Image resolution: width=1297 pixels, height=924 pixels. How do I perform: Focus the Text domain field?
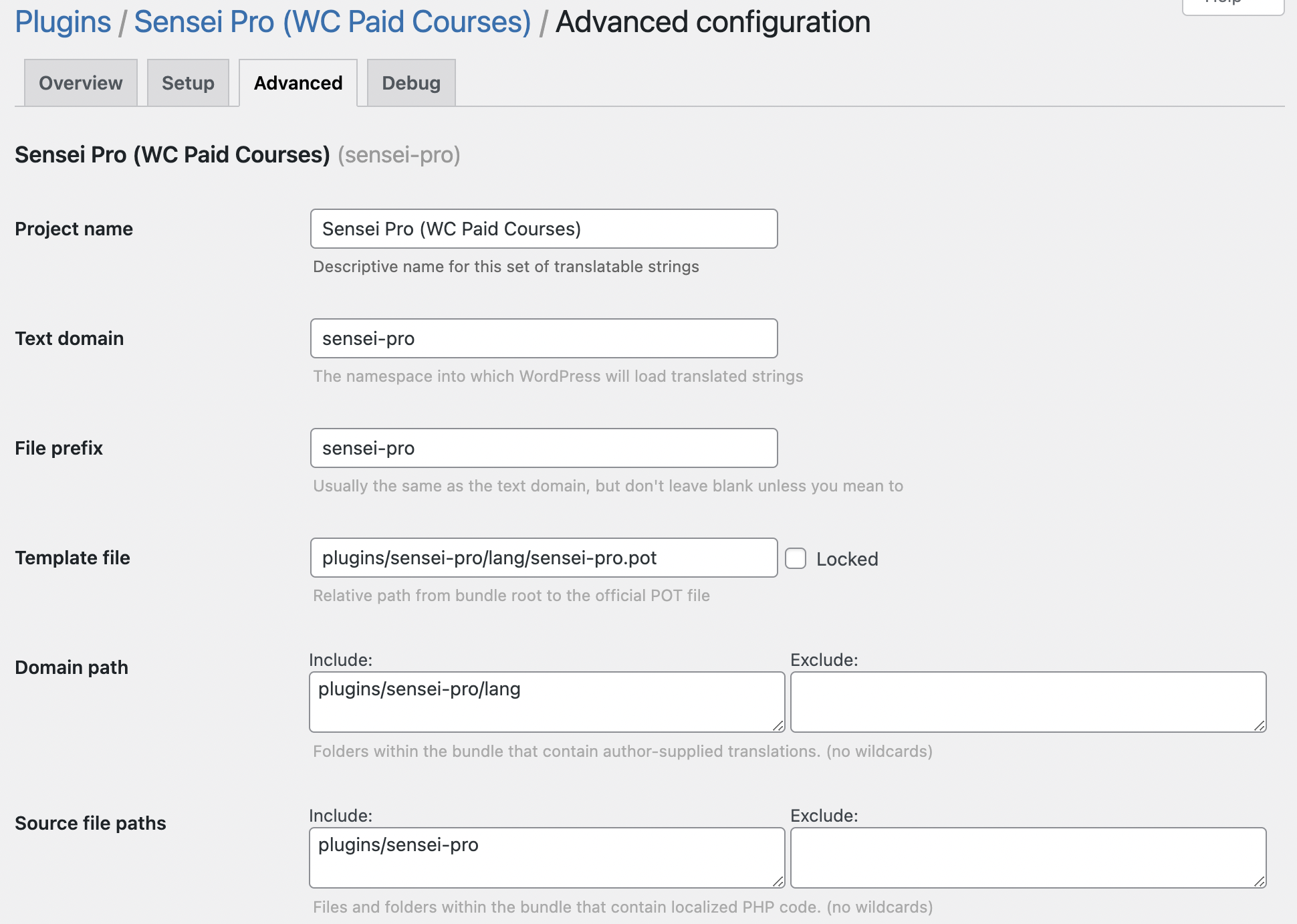point(544,338)
